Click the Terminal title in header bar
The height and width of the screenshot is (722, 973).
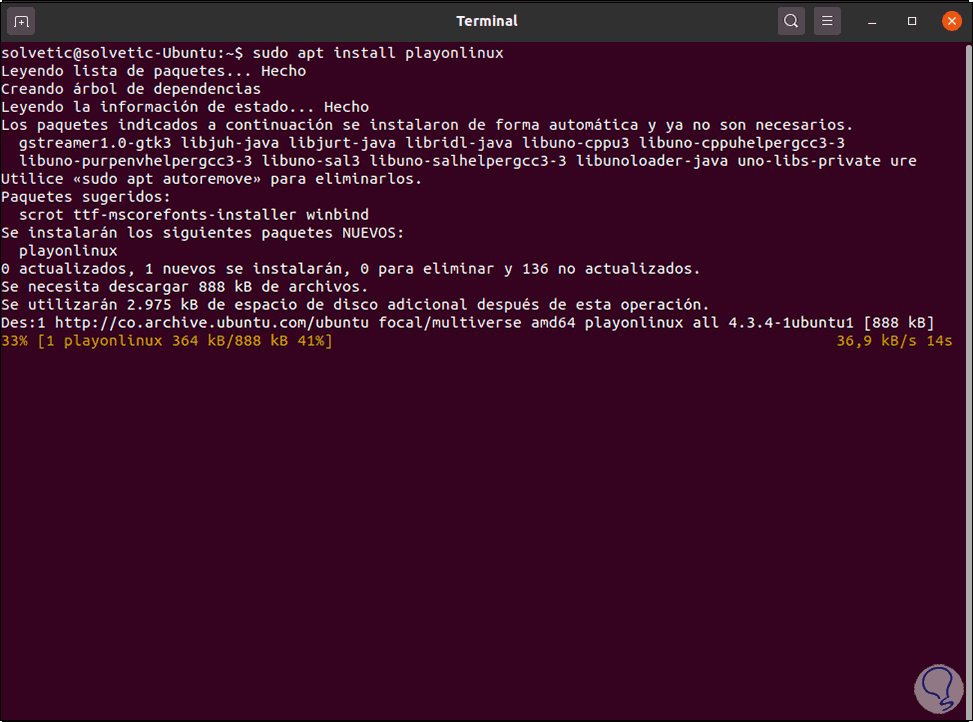[x=487, y=21]
